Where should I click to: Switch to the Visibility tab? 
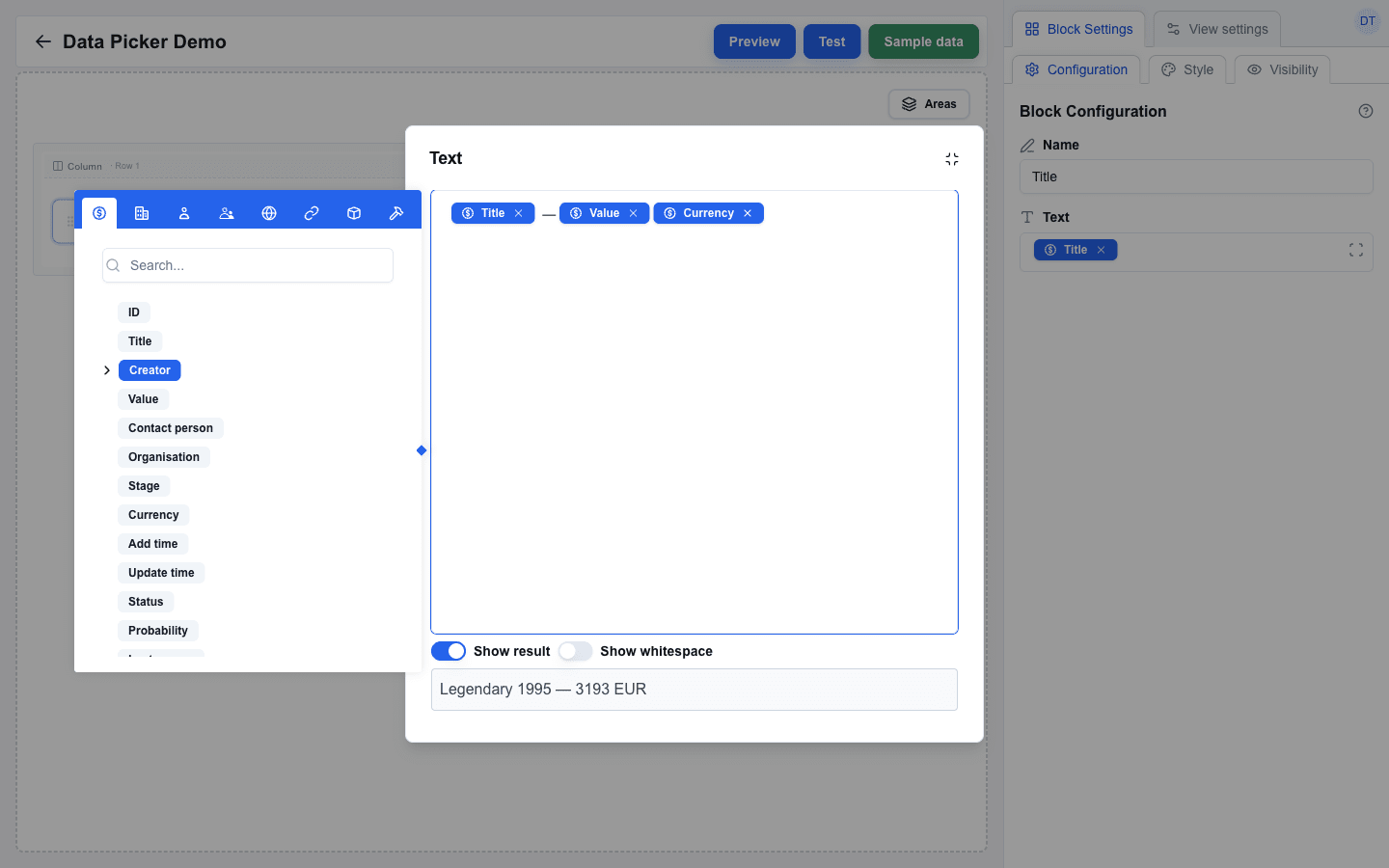(1282, 69)
